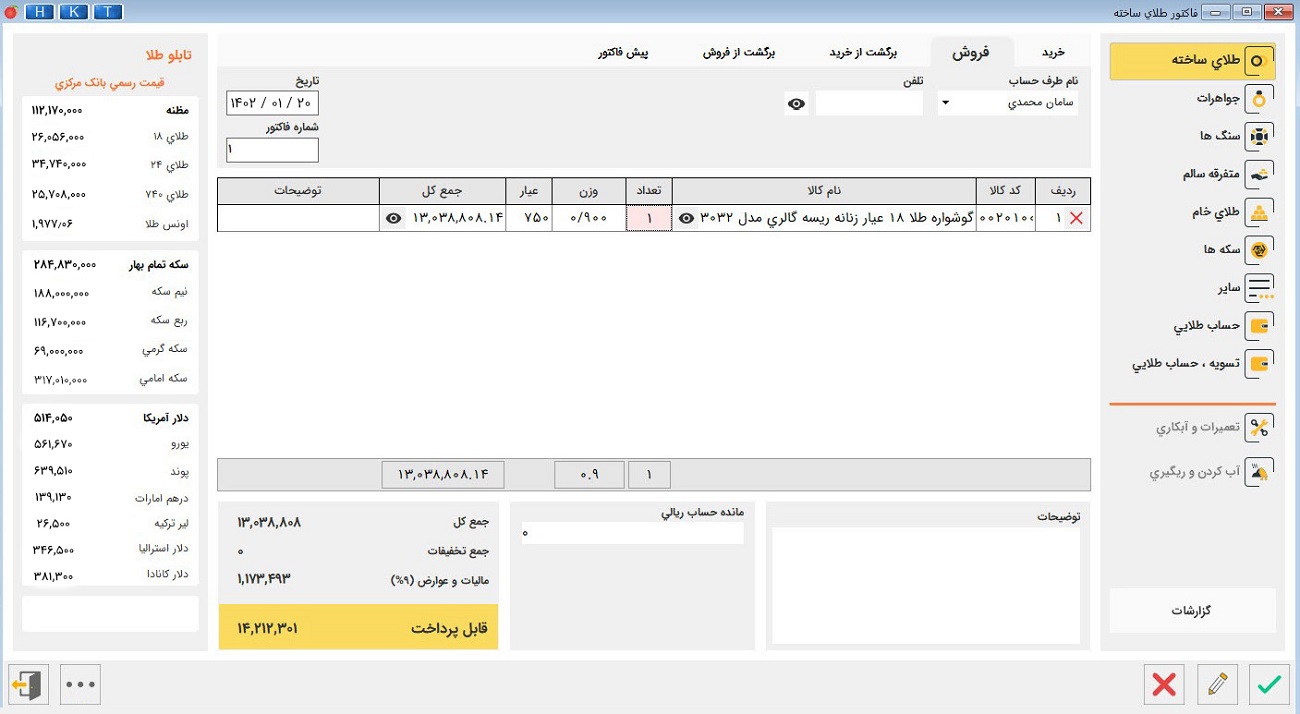
Task: Select the سنگ ها (stones) sidebar icon
Action: point(1259,136)
